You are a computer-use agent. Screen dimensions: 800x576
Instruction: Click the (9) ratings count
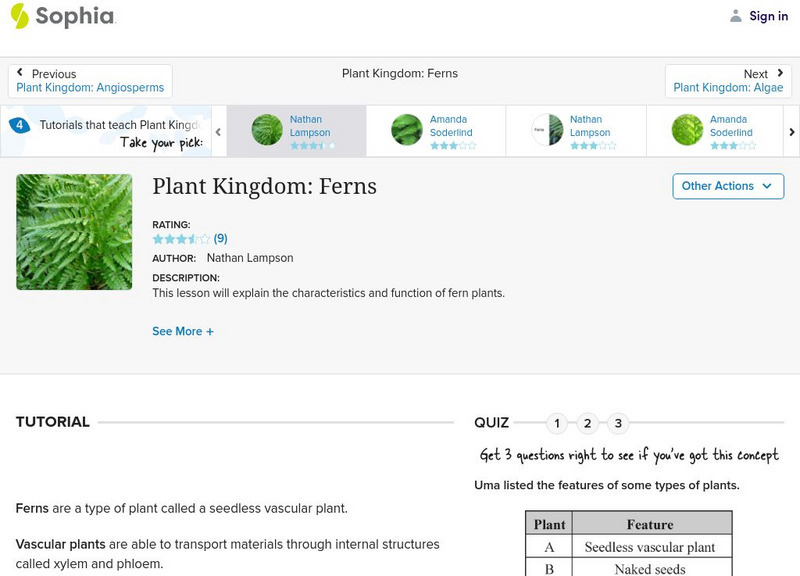pyautogui.click(x=221, y=239)
